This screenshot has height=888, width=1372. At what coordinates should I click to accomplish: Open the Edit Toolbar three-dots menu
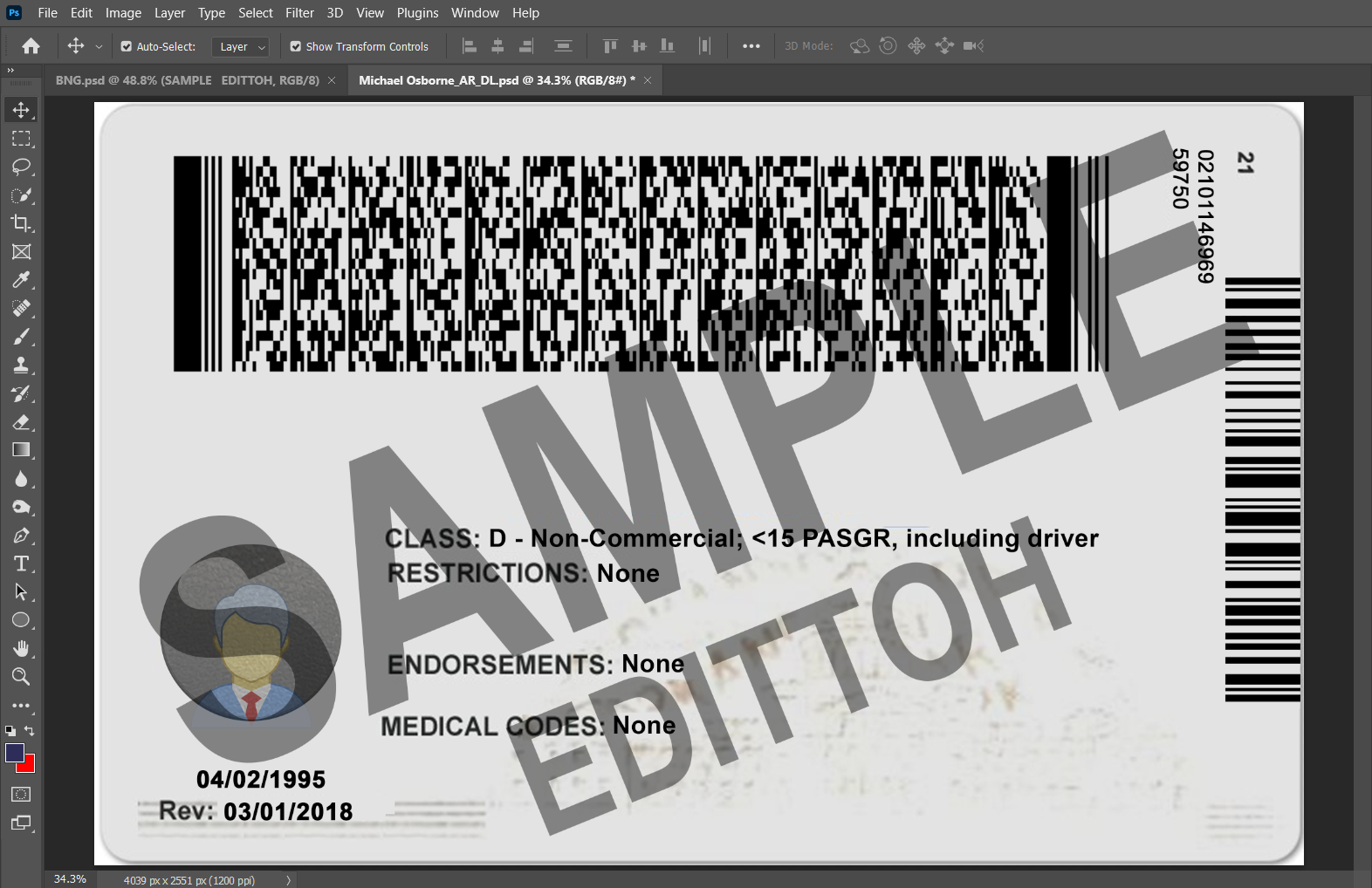click(x=21, y=706)
